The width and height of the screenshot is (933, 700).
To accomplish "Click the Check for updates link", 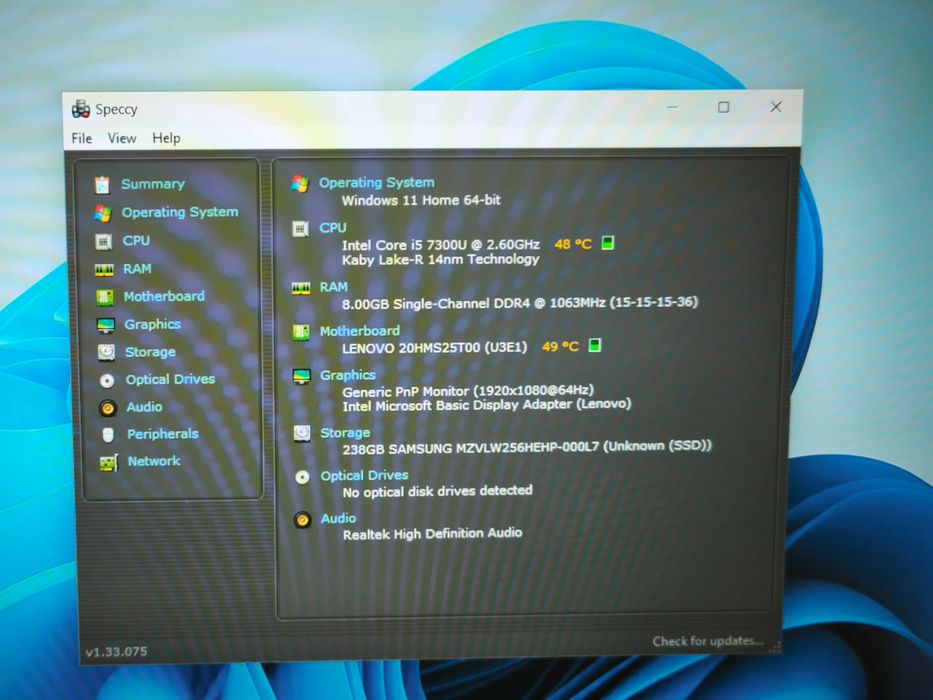I will point(707,641).
